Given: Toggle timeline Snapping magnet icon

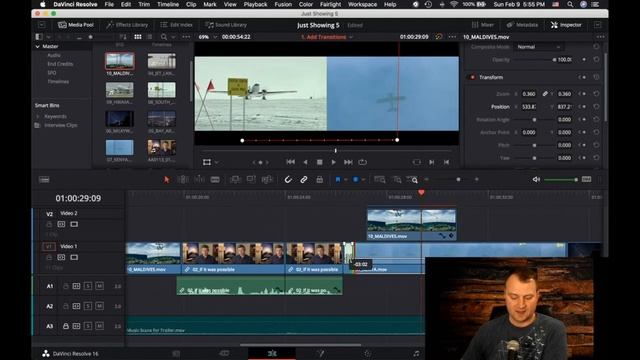Looking at the screenshot, I should coord(288,180).
